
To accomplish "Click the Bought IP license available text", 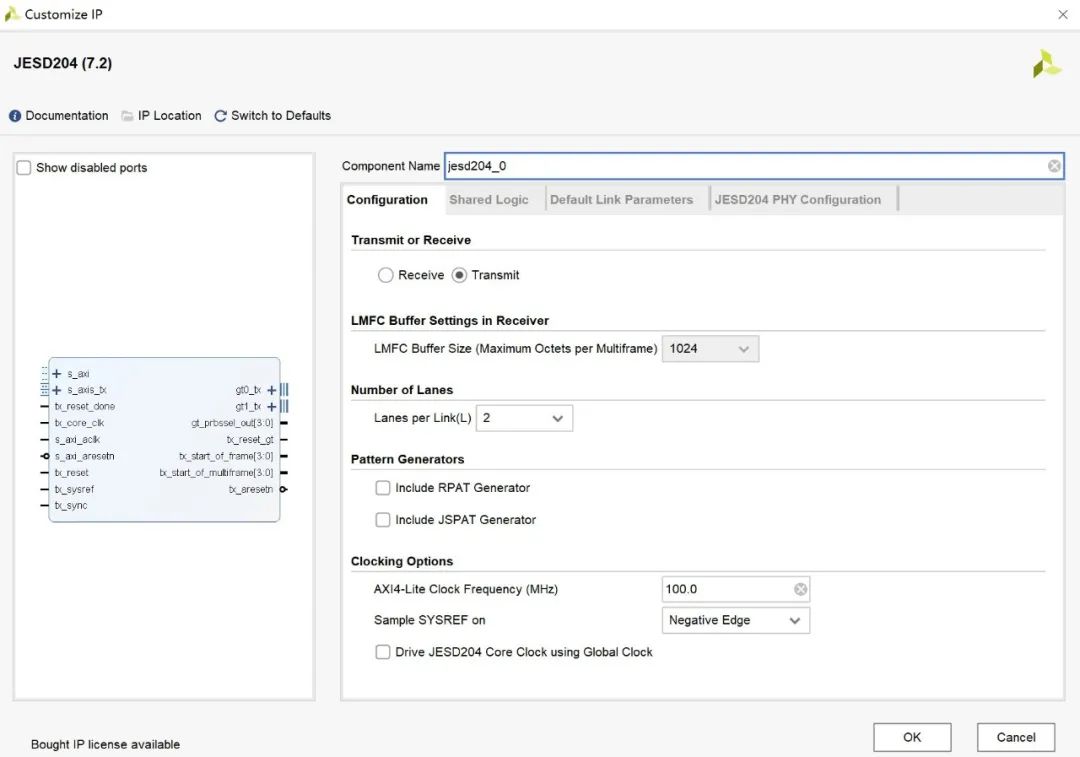I will (105, 745).
